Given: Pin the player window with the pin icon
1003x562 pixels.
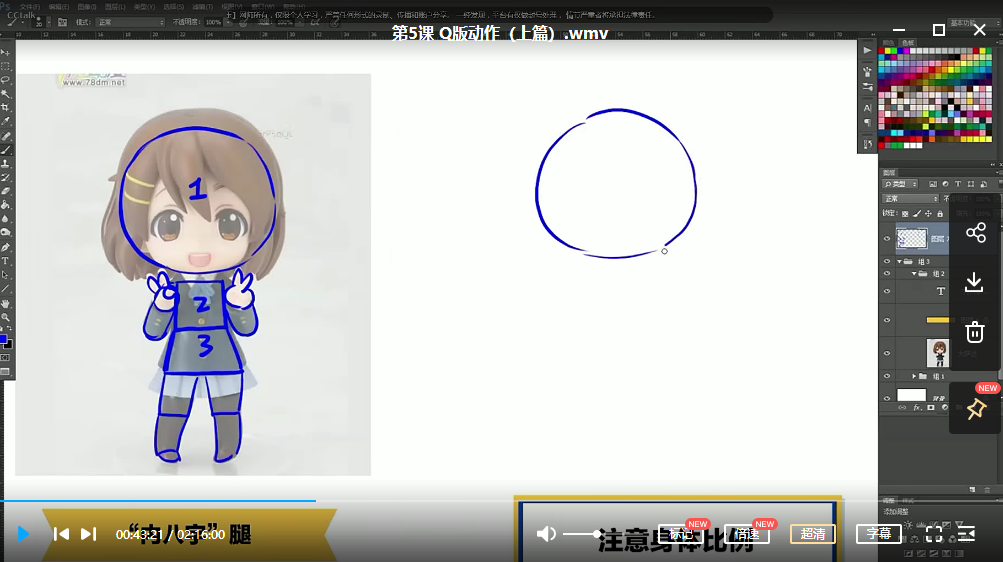Looking at the screenshot, I should click(975, 408).
